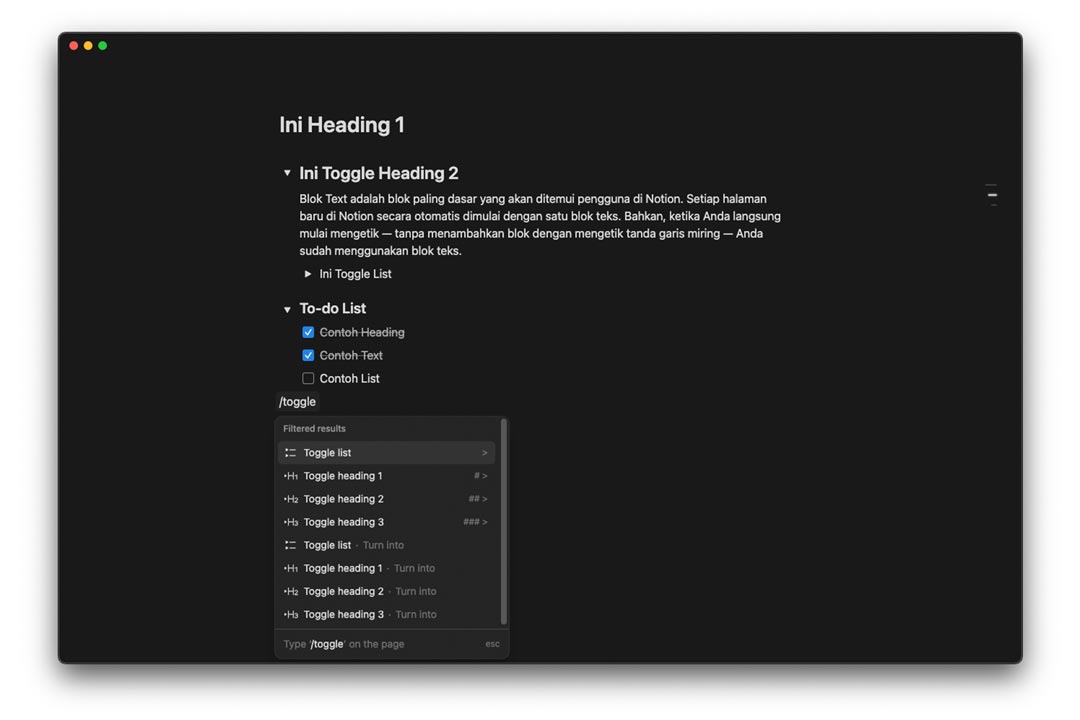Collapse the Ini Toggle Heading 2 section
The width and height of the screenshot is (1080, 720).
click(x=287, y=174)
